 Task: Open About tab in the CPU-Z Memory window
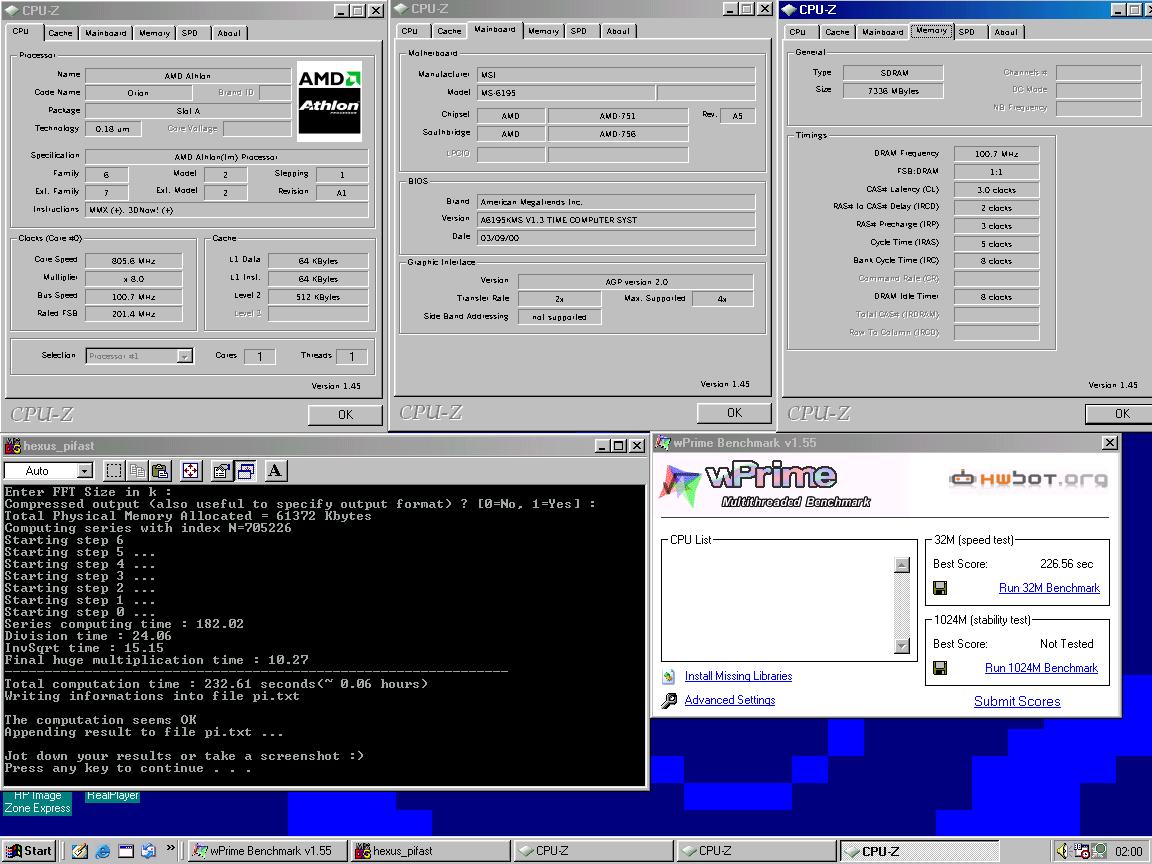coord(1006,32)
